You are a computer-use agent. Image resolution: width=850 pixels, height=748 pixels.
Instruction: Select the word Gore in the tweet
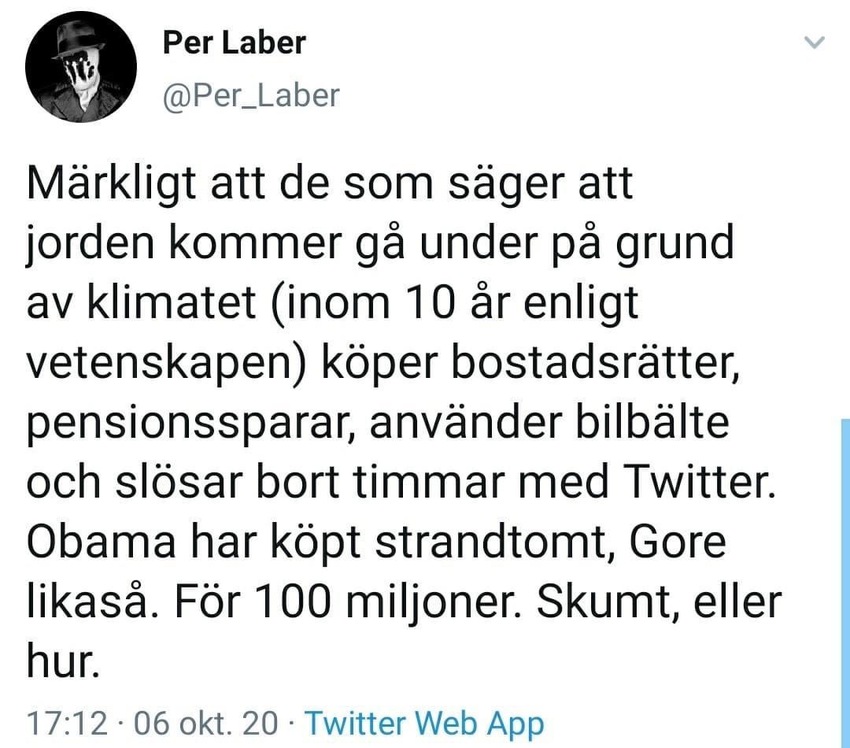click(677, 541)
